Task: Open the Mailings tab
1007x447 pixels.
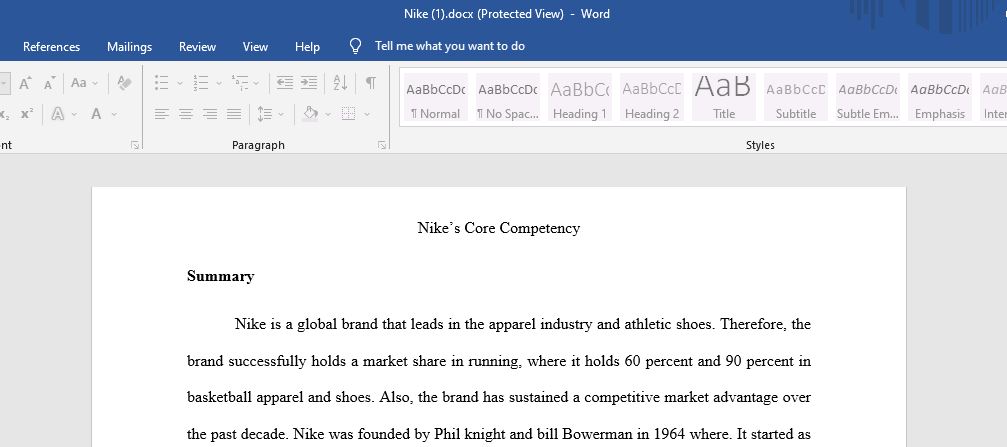Action: tap(130, 47)
